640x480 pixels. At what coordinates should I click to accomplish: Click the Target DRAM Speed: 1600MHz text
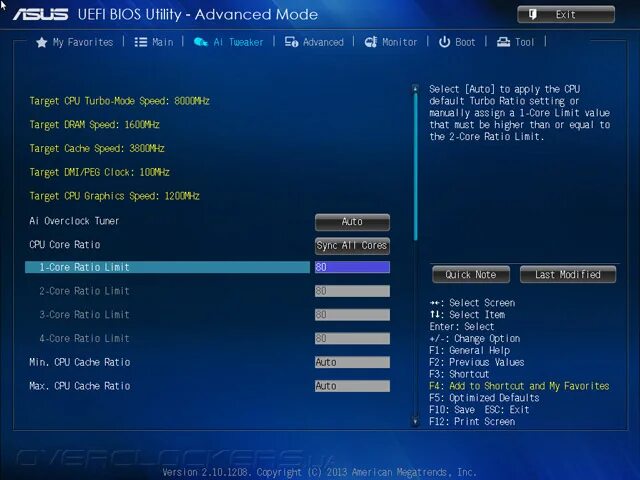(x=94, y=125)
